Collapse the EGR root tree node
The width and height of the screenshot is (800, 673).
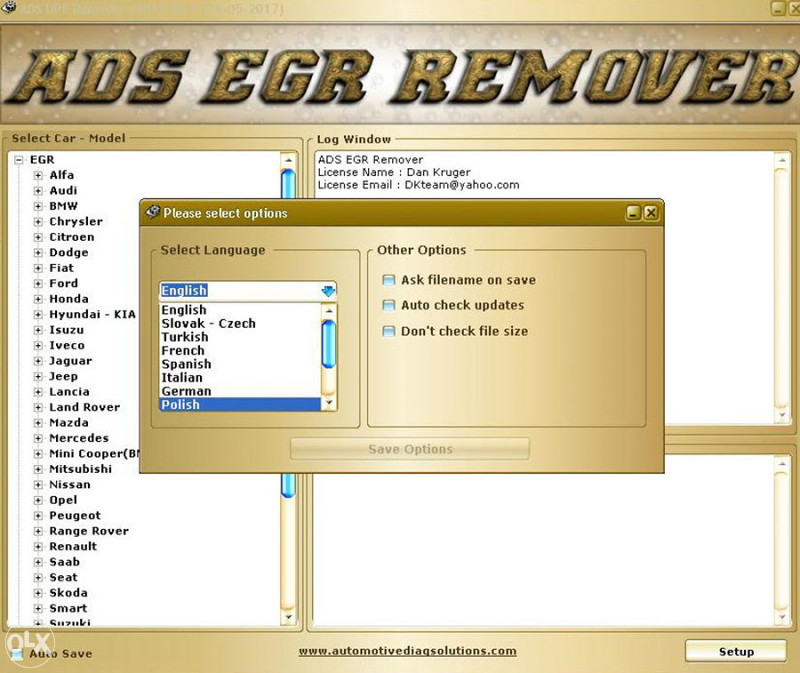coord(19,160)
